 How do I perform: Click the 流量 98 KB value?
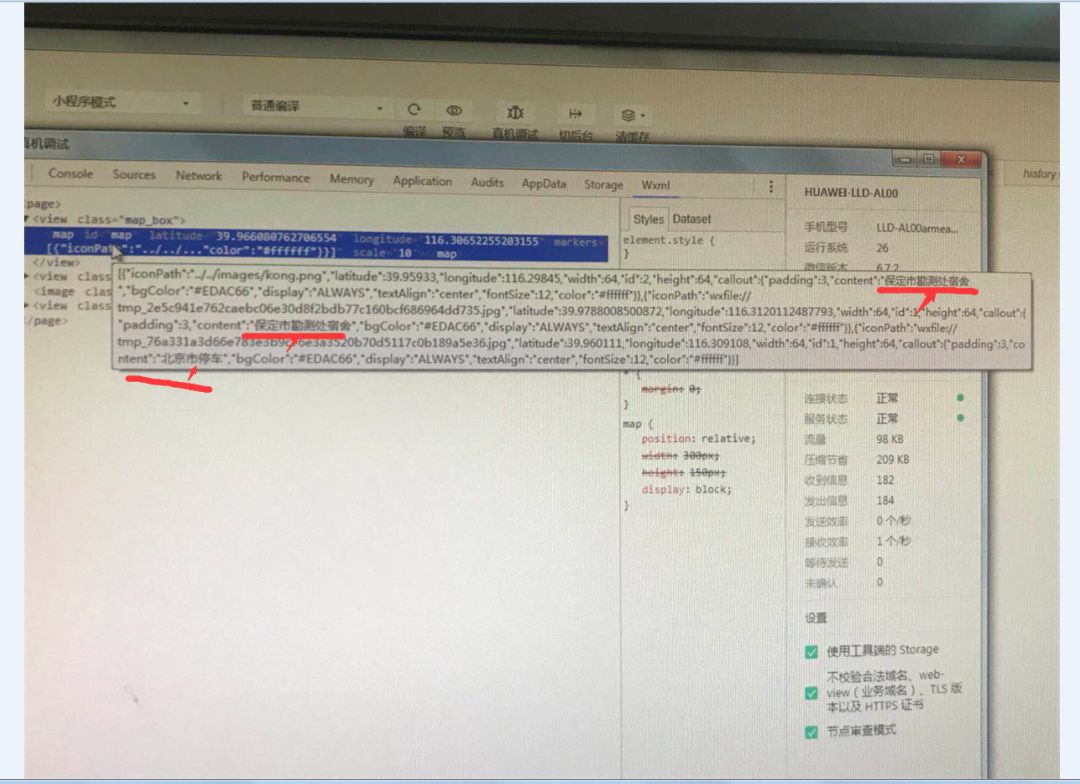(889, 439)
